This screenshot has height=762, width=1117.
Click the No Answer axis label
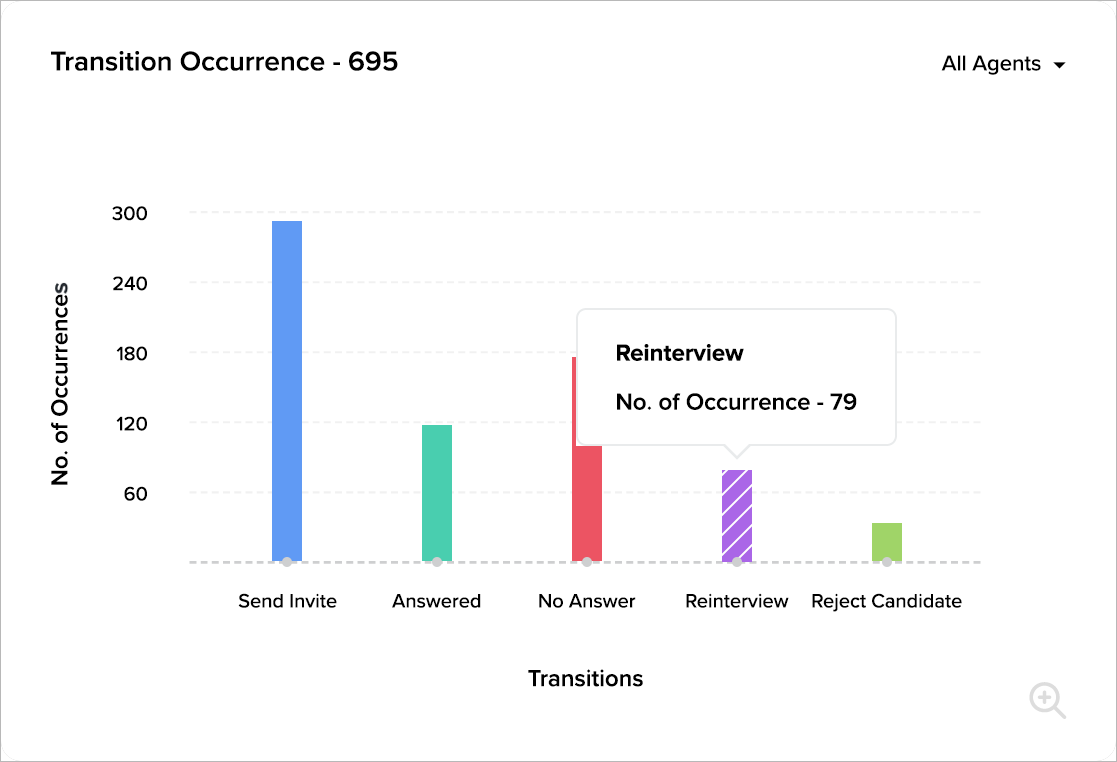coord(587,601)
